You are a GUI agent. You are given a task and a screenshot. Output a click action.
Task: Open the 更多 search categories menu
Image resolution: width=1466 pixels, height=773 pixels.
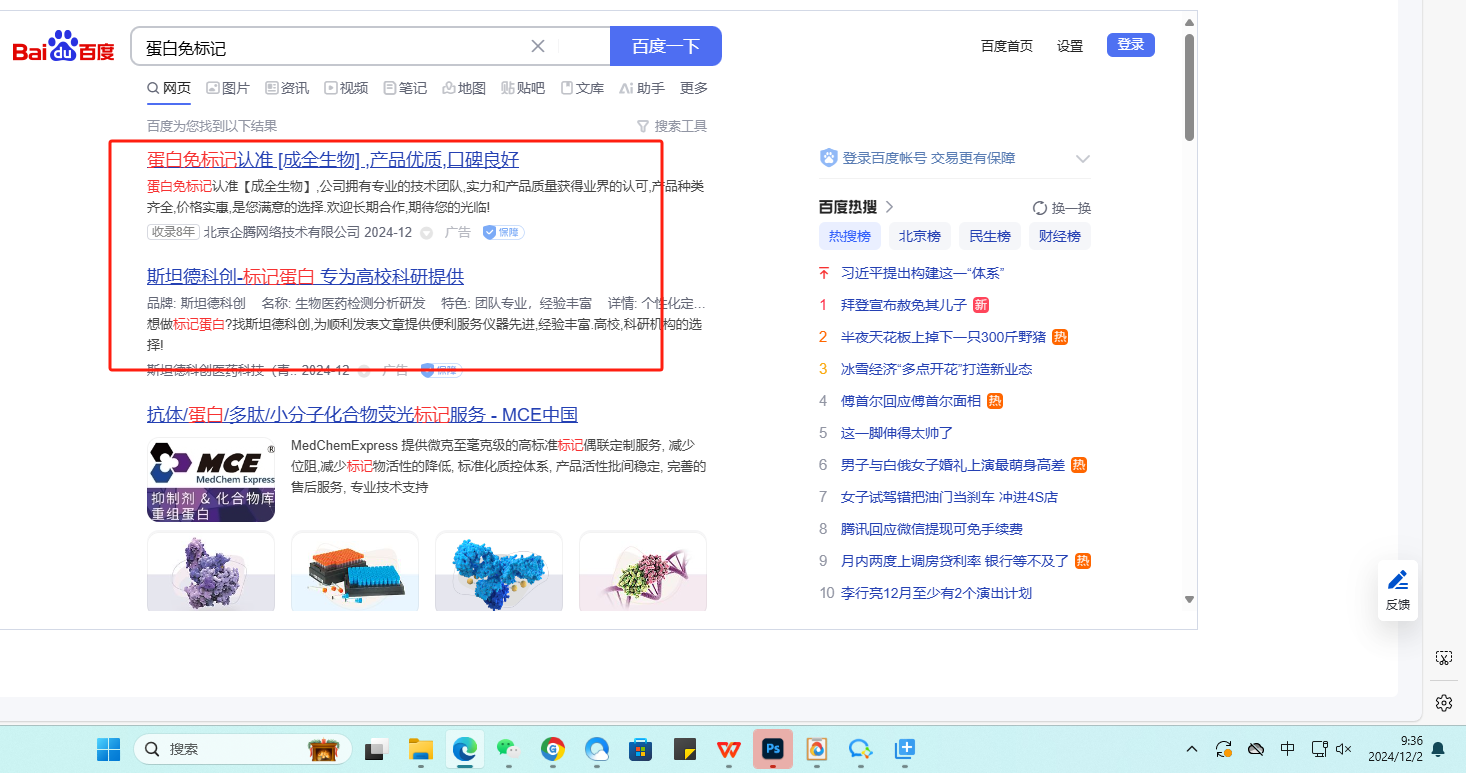(694, 88)
